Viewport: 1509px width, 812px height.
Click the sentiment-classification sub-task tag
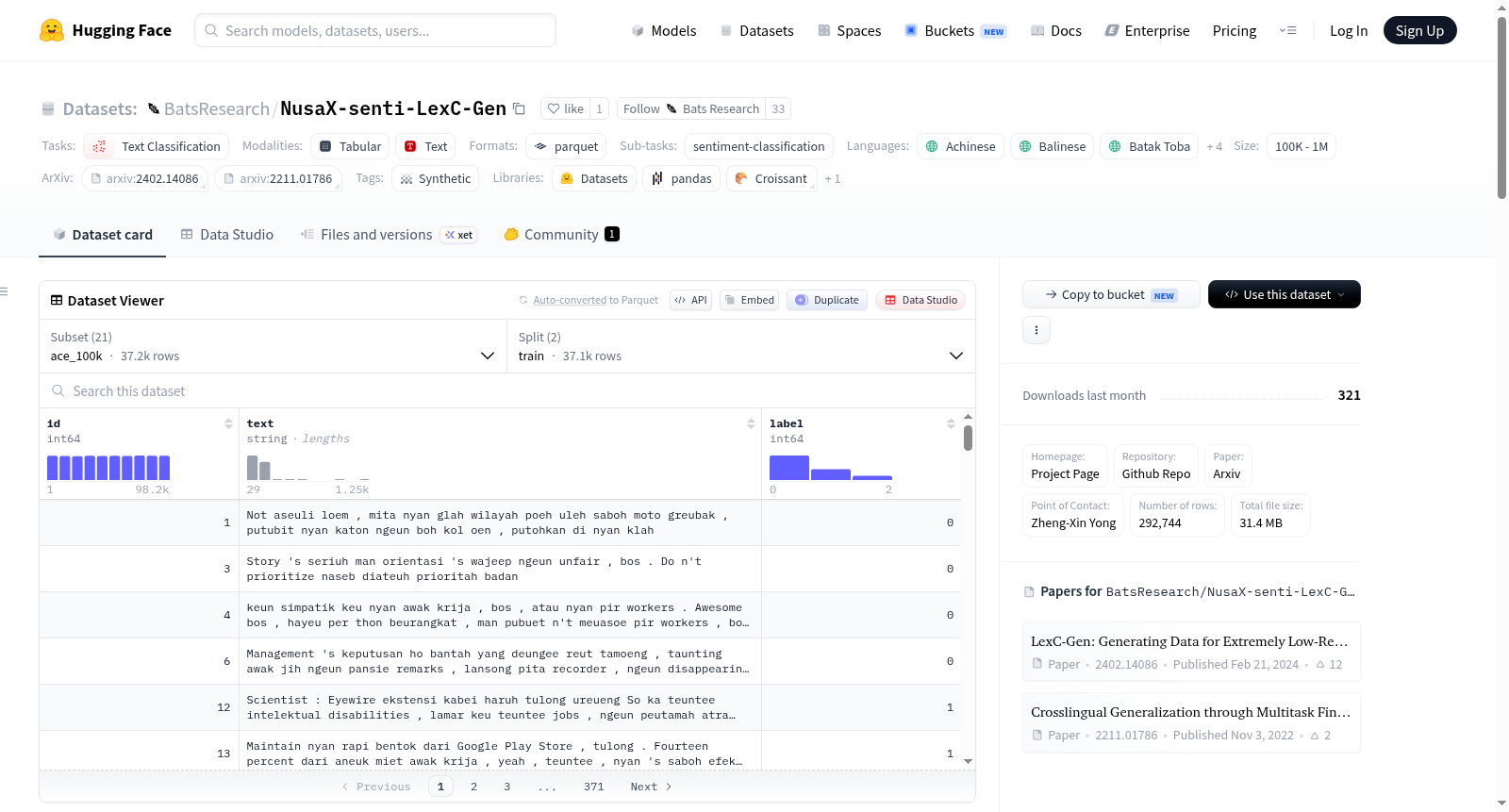pyautogui.click(x=758, y=146)
